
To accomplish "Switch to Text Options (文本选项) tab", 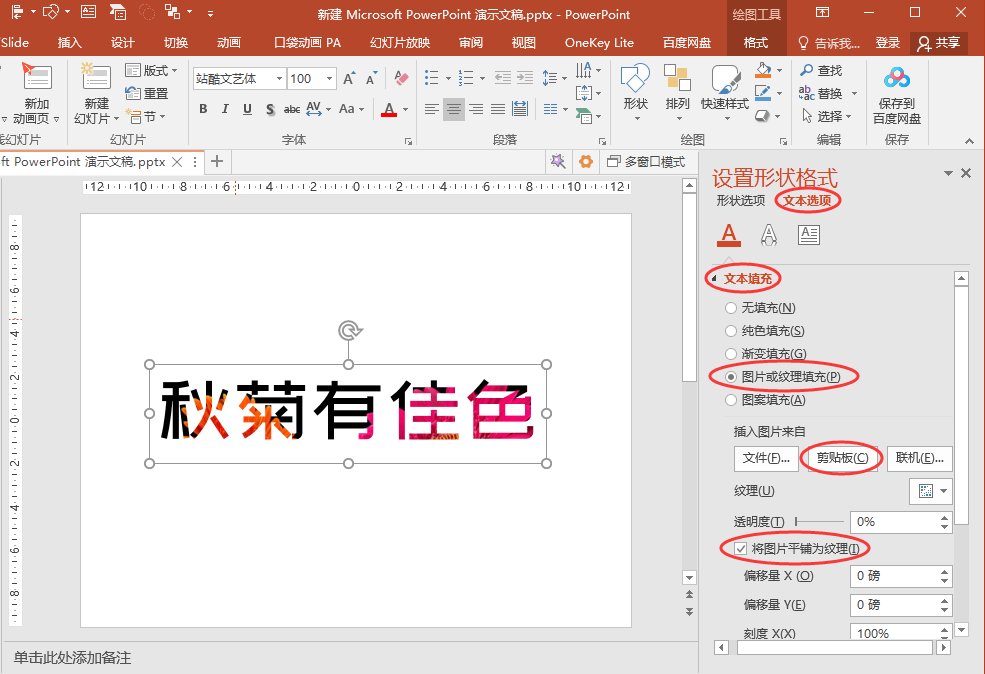I will point(807,201).
